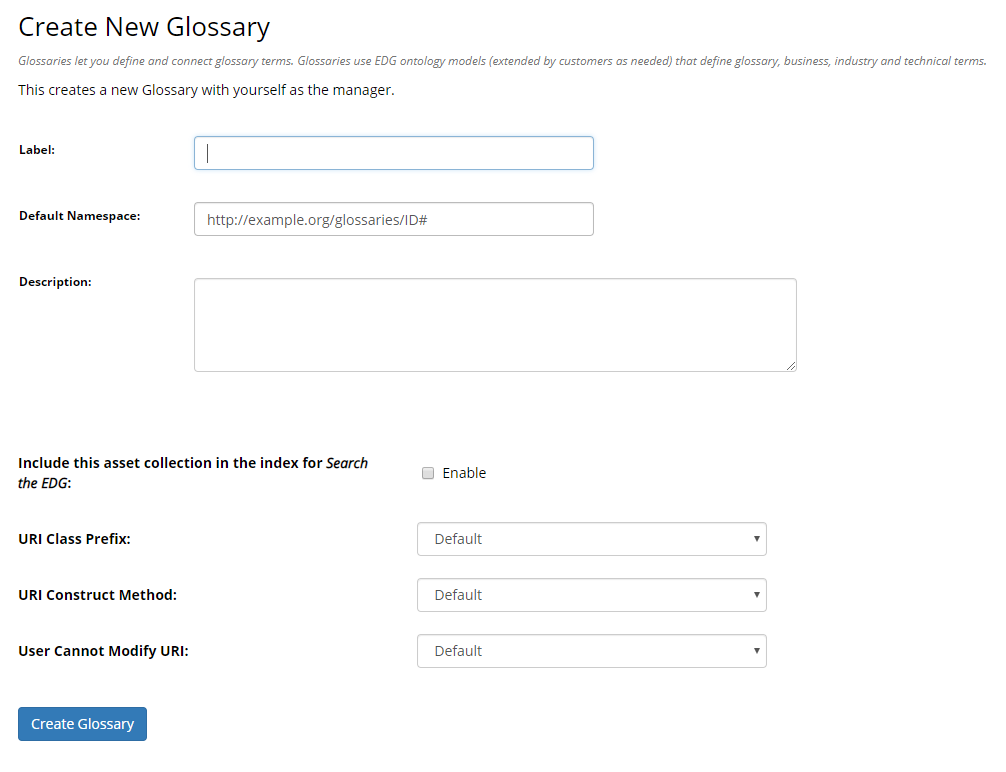The width and height of the screenshot is (1006, 772).
Task: Click inside the Description text area
Action: [x=495, y=324]
